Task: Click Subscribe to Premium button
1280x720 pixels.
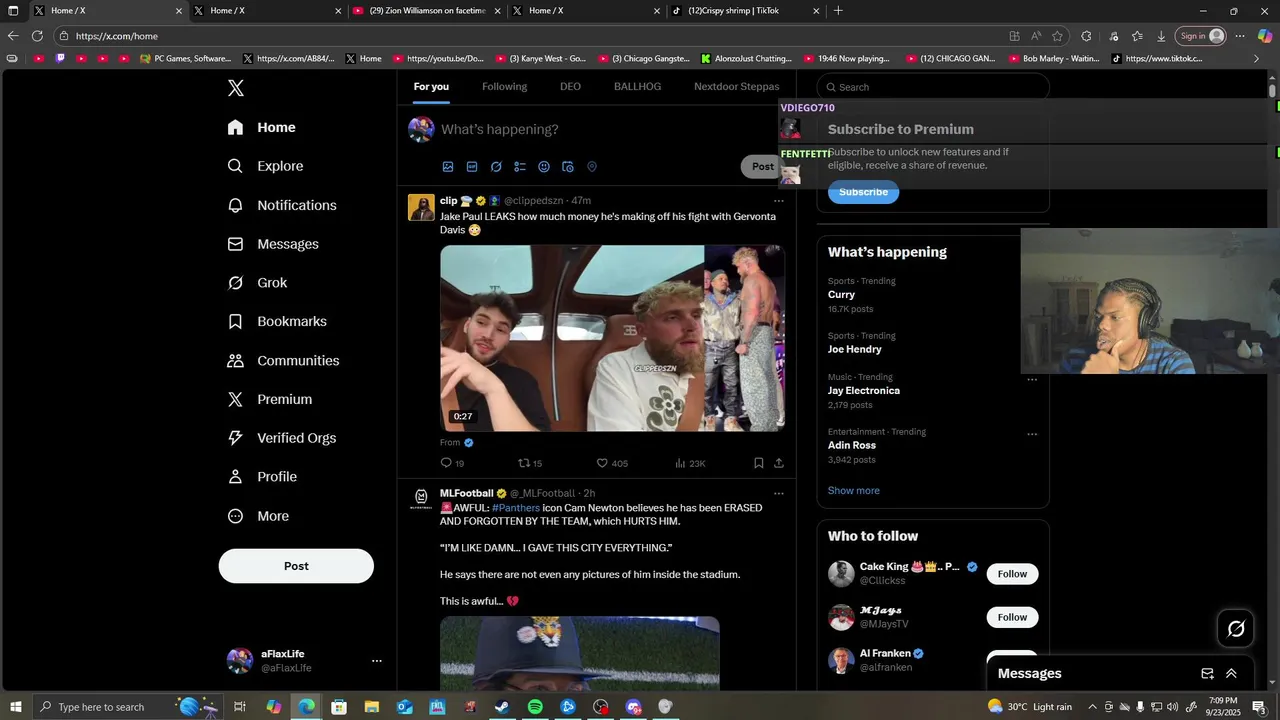Action: coord(863,192)
